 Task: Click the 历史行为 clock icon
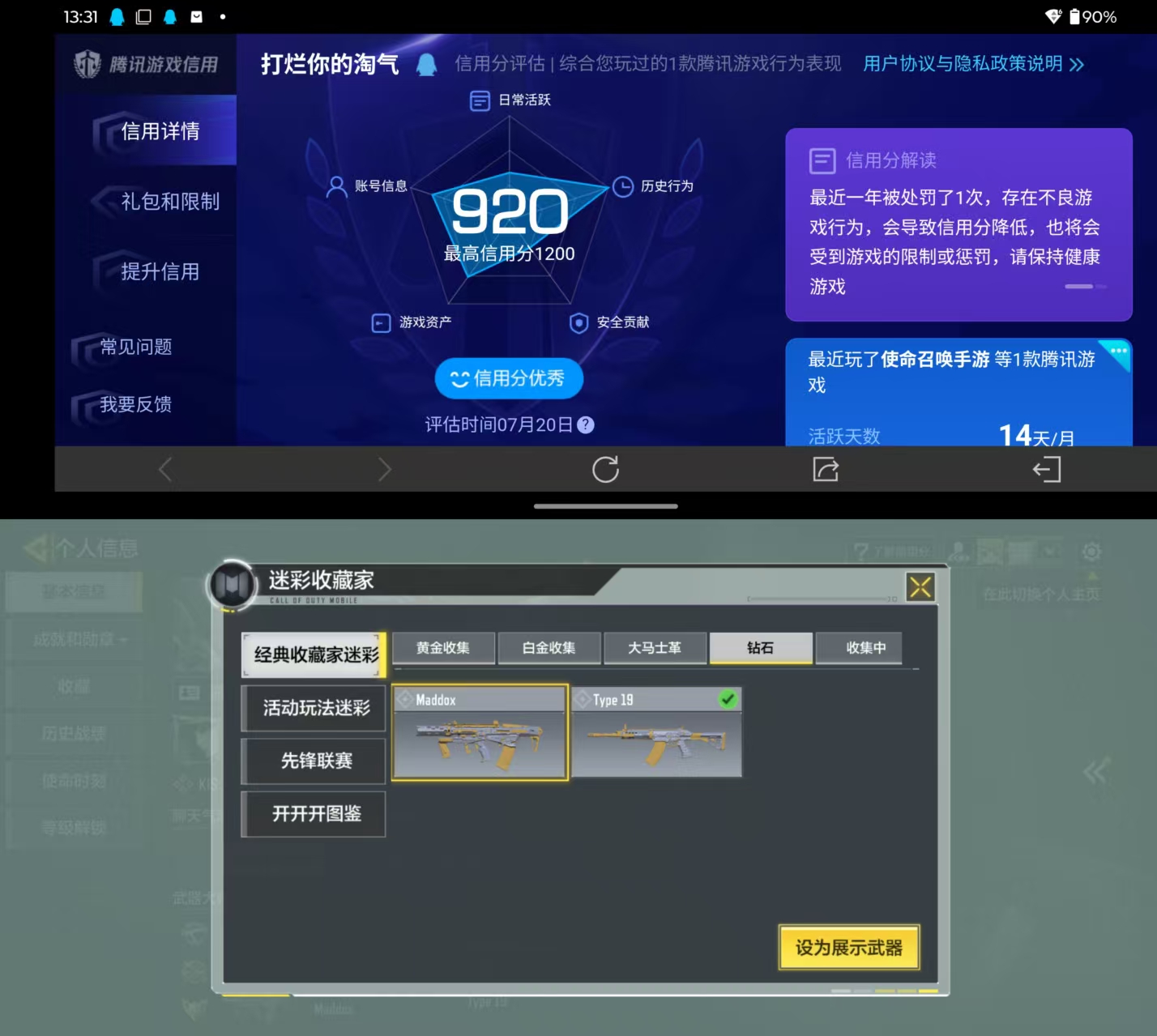coord(622,187)
